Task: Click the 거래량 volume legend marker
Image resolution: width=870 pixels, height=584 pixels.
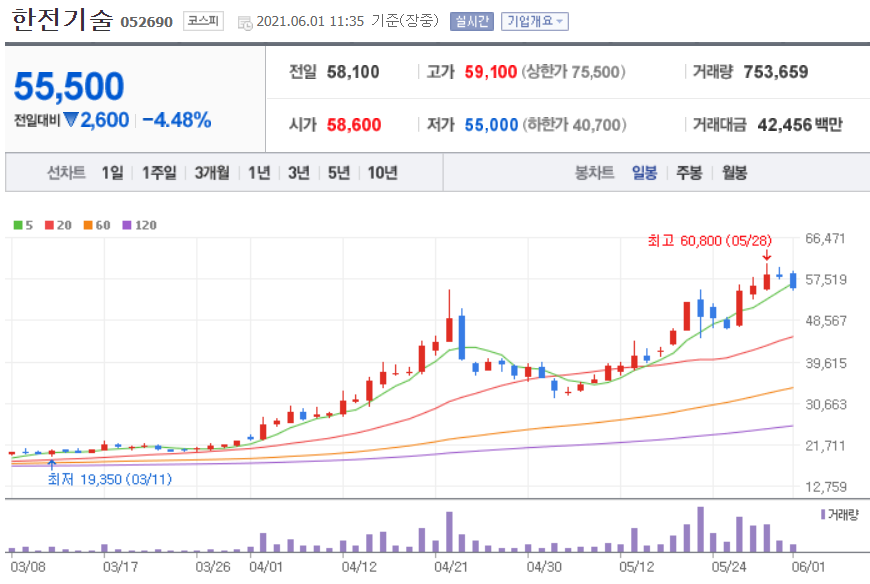Action: tap(823, 515)
